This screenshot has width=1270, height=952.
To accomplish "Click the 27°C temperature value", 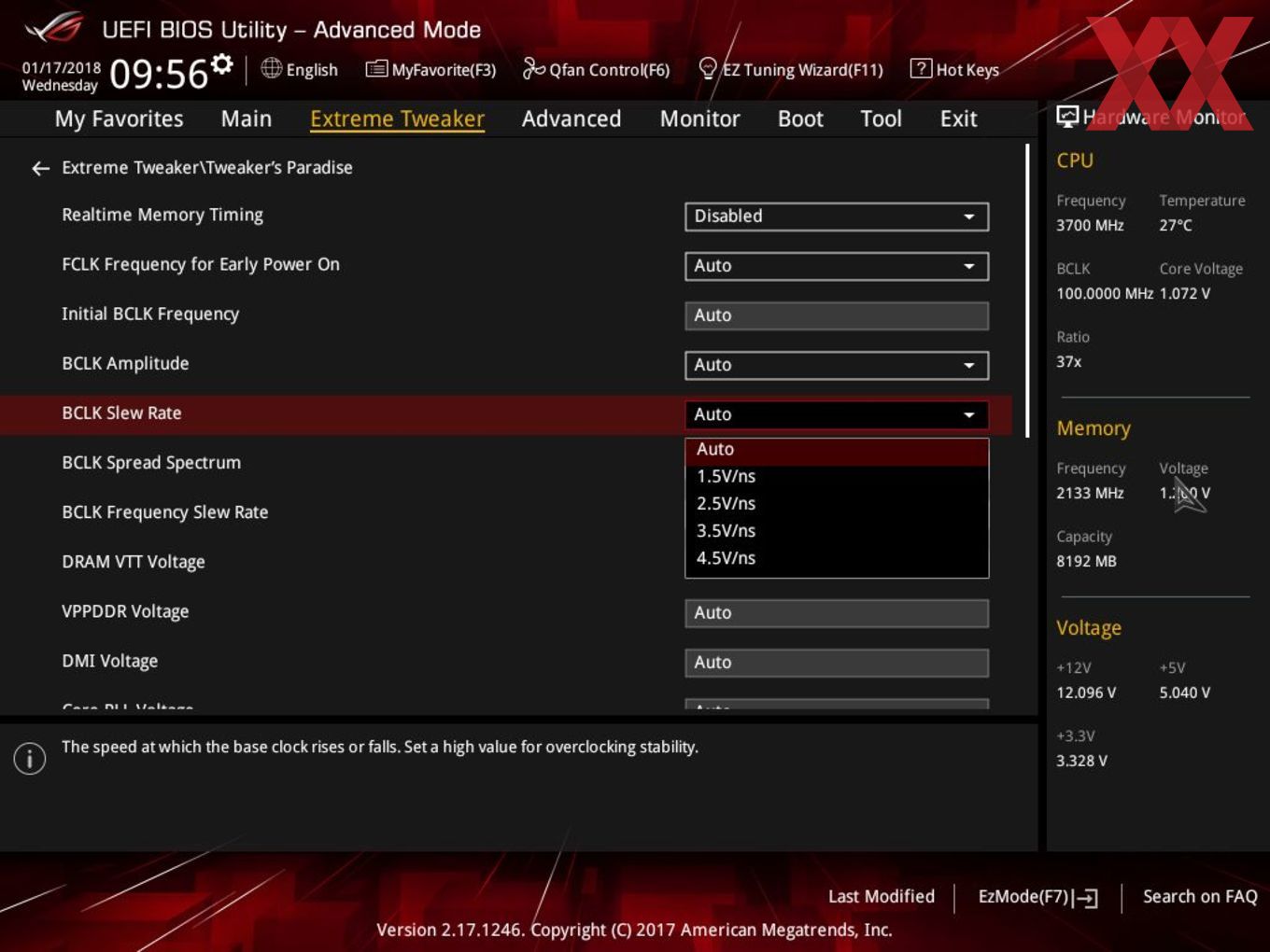I will click(1176, 225).
